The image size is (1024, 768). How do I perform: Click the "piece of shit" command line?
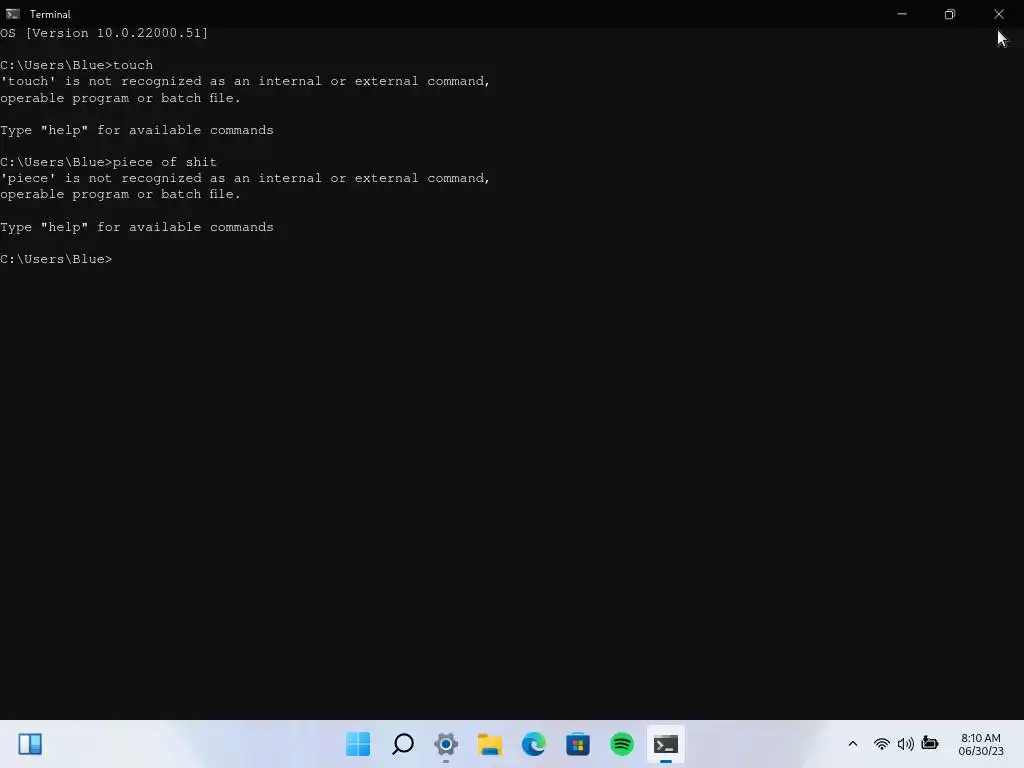point(108,162)
